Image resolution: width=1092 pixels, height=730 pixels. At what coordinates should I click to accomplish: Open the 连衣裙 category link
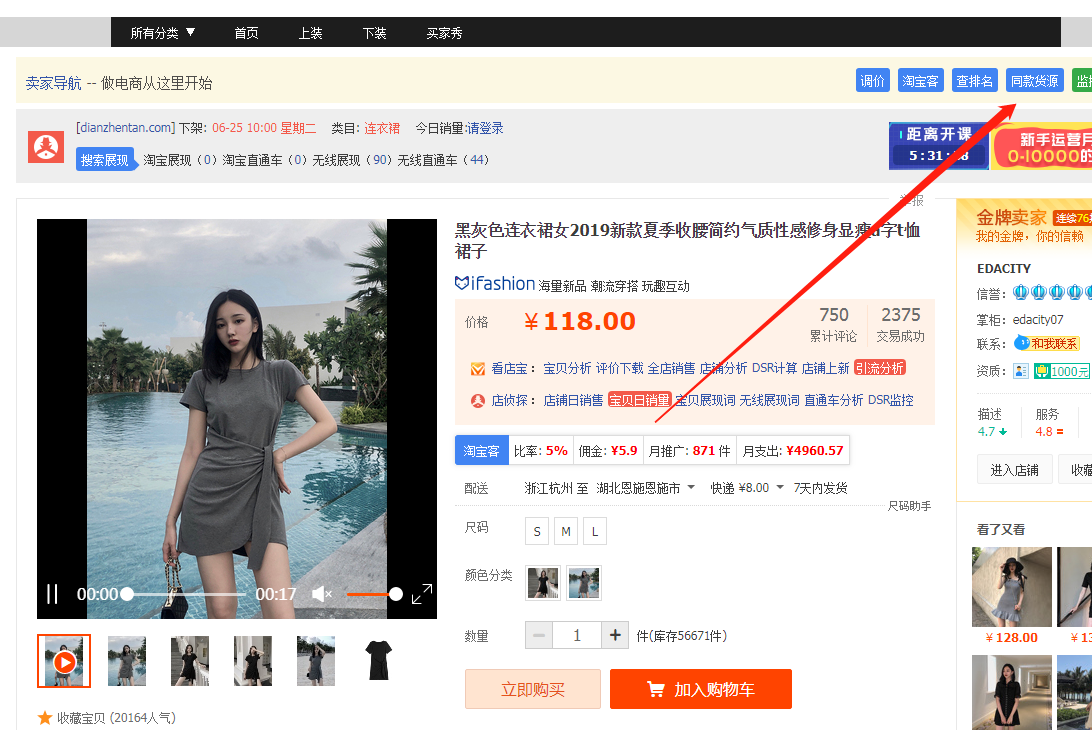(382, 128)
